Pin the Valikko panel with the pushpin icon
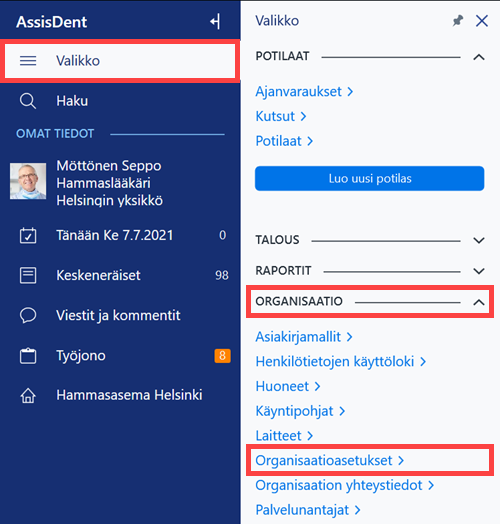Image resolution: width=500 pixels, height=524 pixels. [458, 21]
